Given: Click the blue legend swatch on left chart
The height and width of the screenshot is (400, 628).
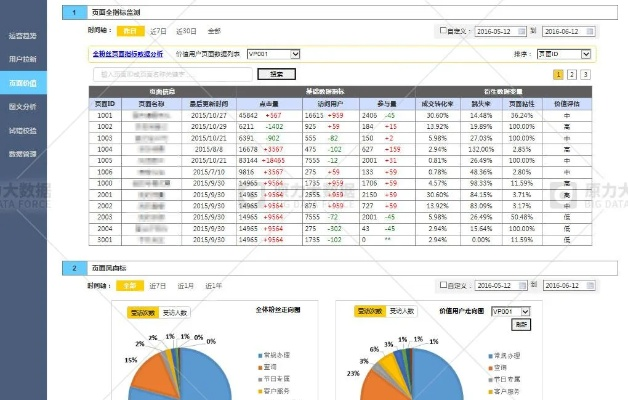Looking at the screenshot, I should (x=258, y=354).
